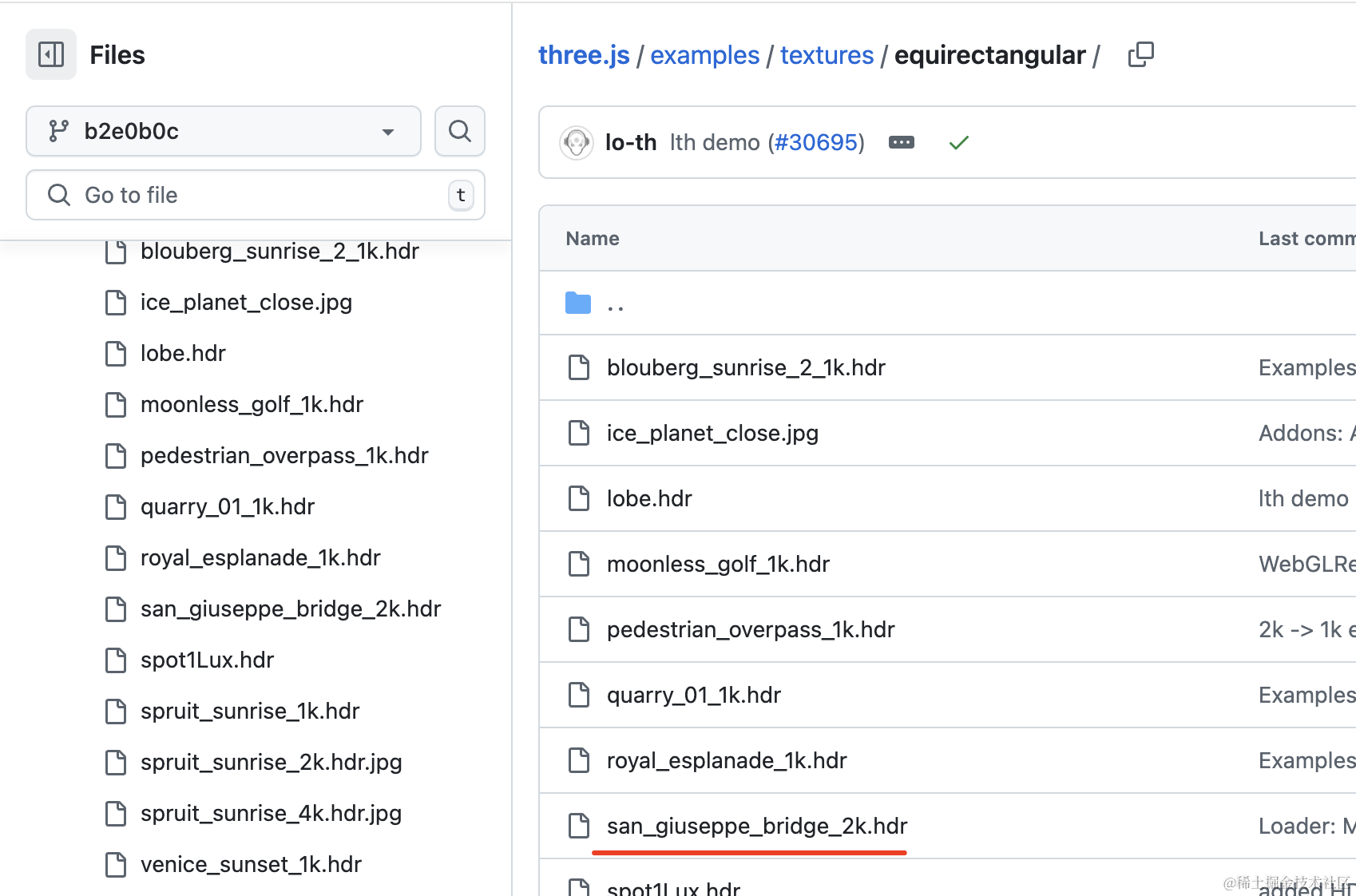Image resolution: width=1356 pixels, height=896 pixels.
Task: Open the 'lth demo' commit message link
Action: [x=715, y=142]
